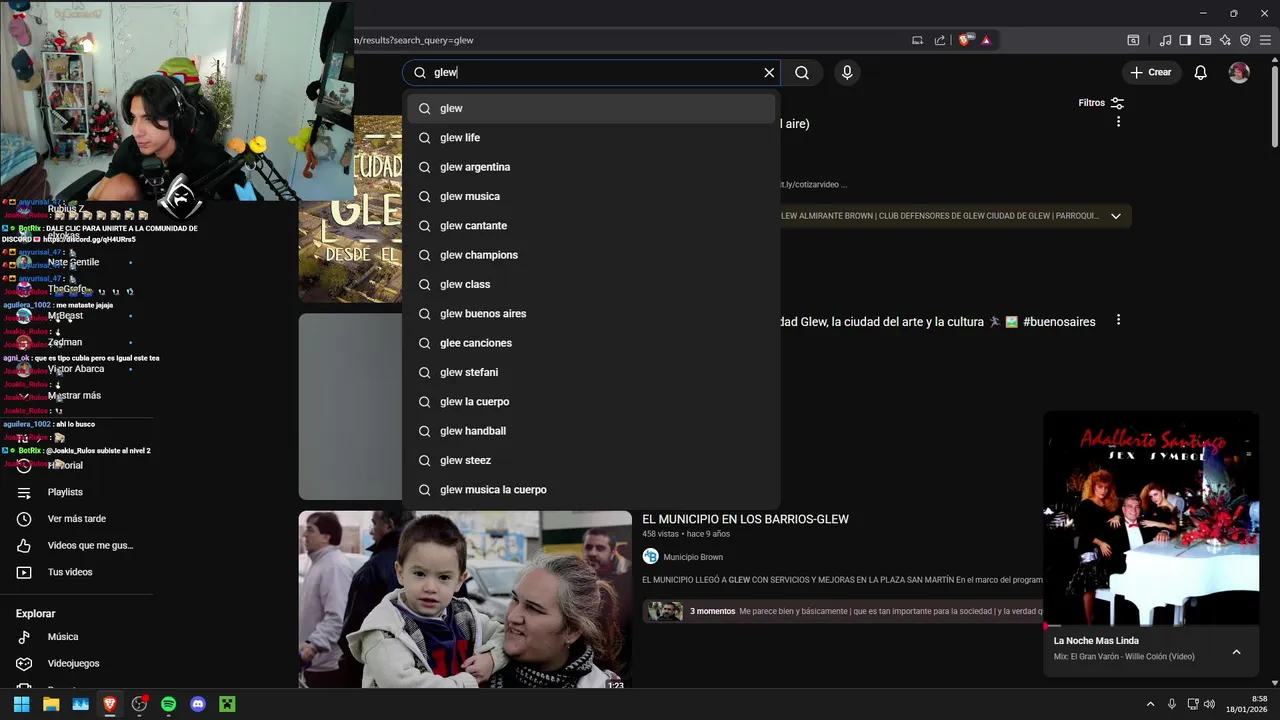Screen dimensions: 1280x720
Task: Click the clock icon for Ver más tarde
Action: [24, 519]
